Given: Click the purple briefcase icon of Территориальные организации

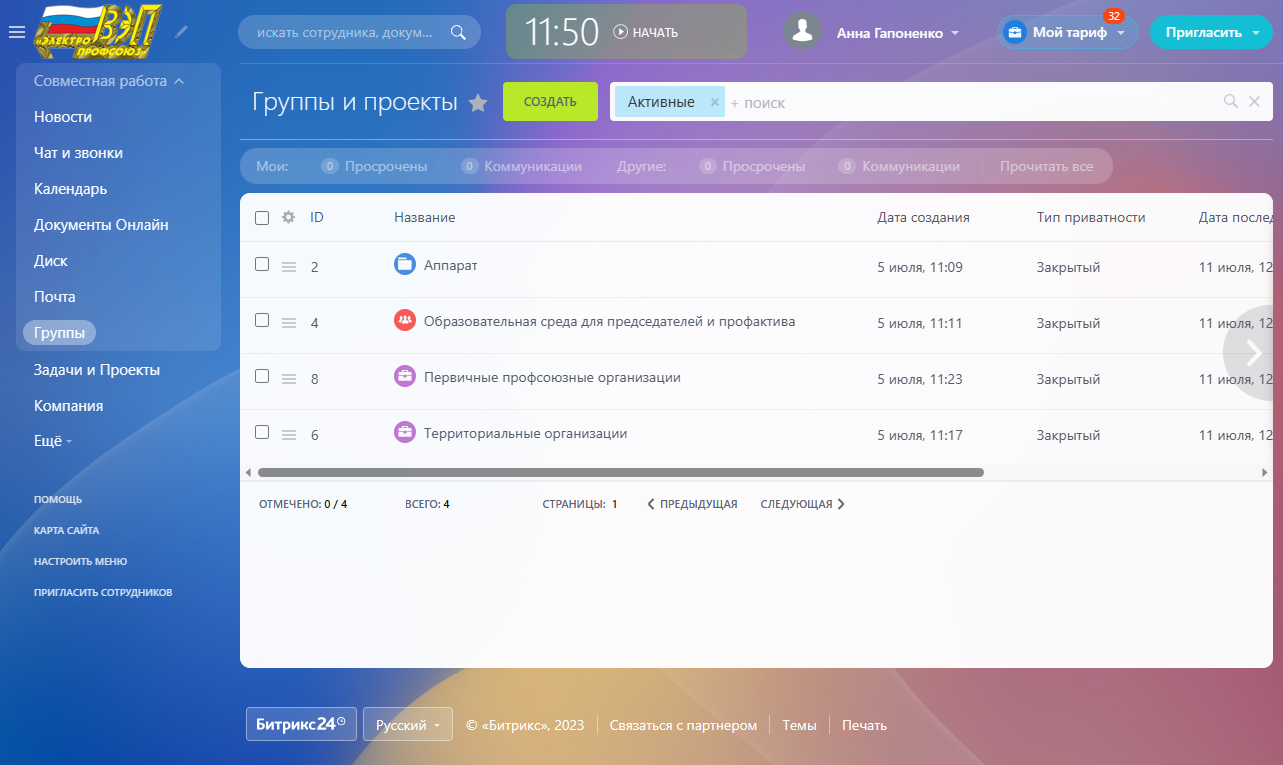Looking at the screenshot, I should pyautogui.click(x=404, y=432).
